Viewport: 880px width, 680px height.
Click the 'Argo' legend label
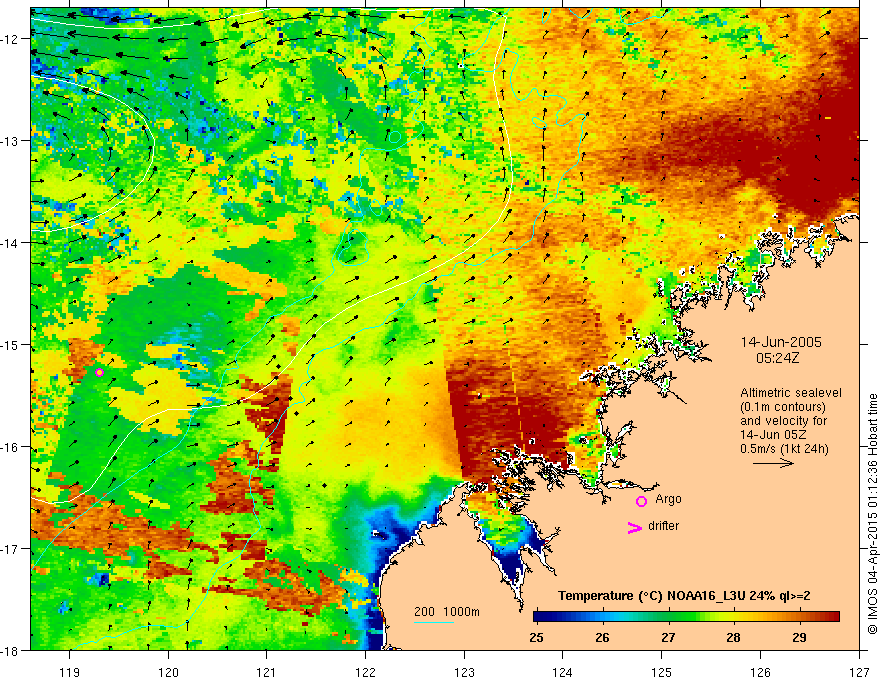pyautogui.click(x=668, y=499)
